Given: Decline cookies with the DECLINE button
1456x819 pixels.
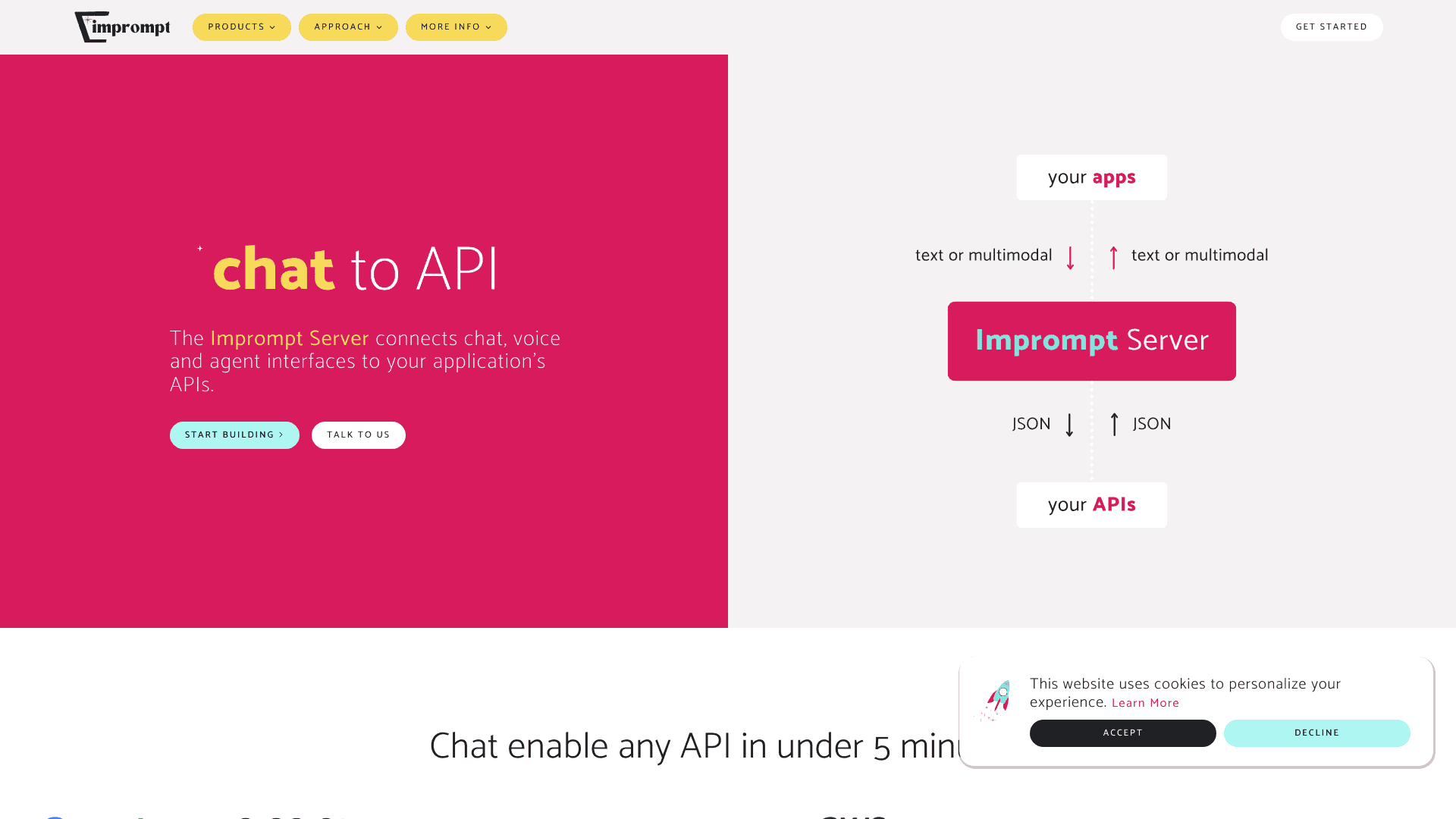Looking at the screenshot, I should [1317, 733].
